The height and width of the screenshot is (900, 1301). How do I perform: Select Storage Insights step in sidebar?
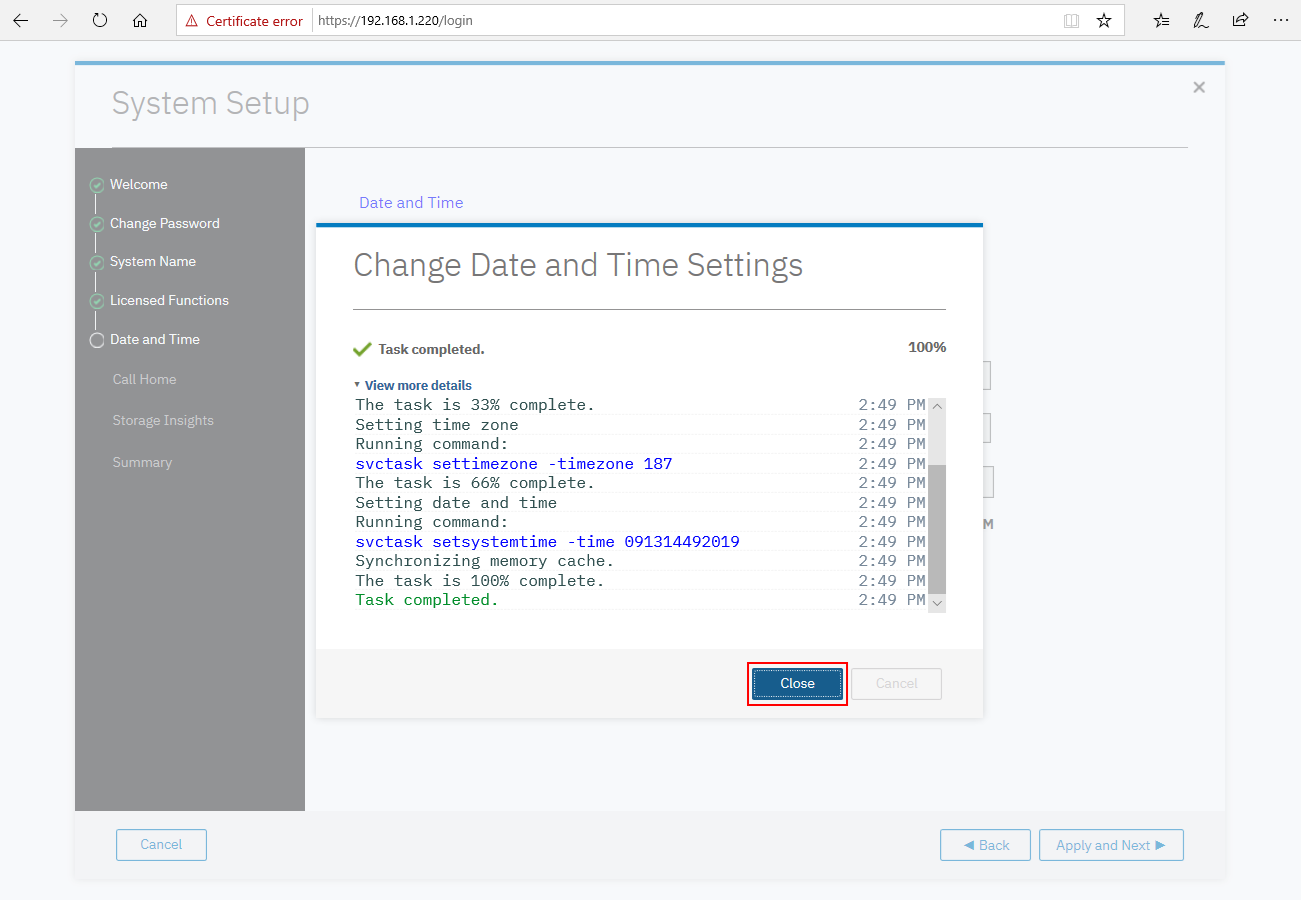coord(163,420)
